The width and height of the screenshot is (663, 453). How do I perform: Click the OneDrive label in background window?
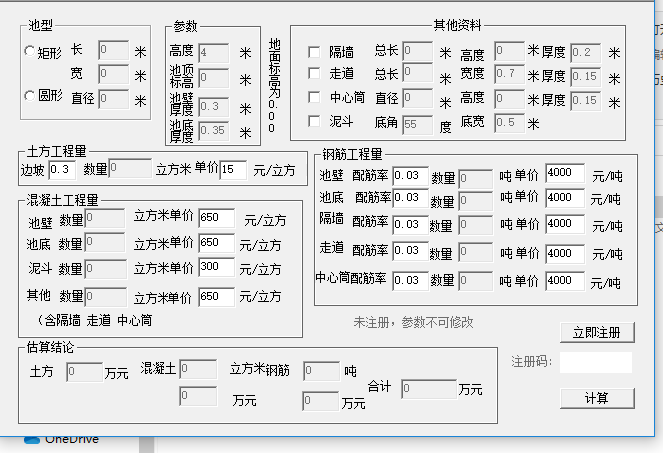point(71,439)
